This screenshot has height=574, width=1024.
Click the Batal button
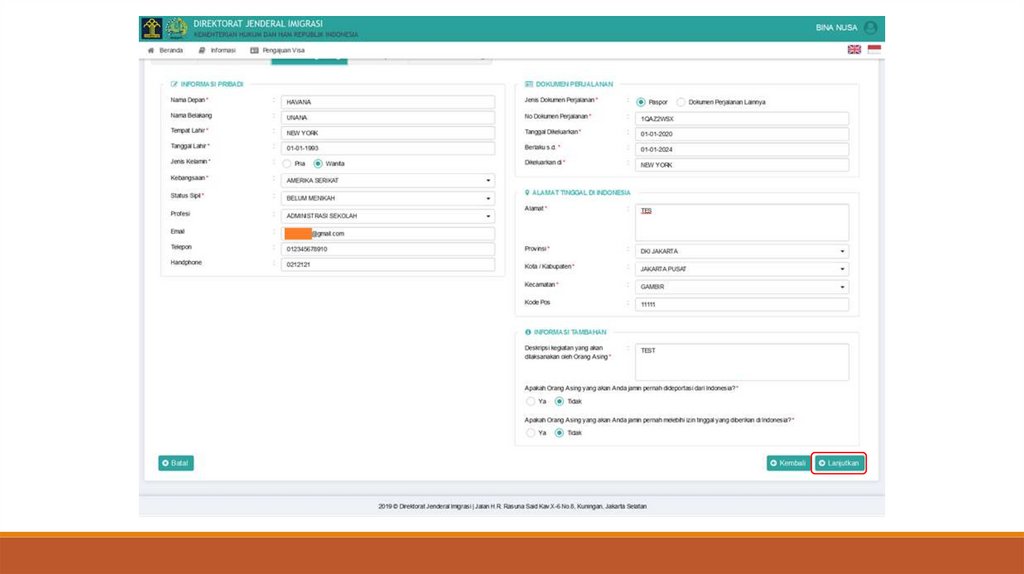click(176, 463)
